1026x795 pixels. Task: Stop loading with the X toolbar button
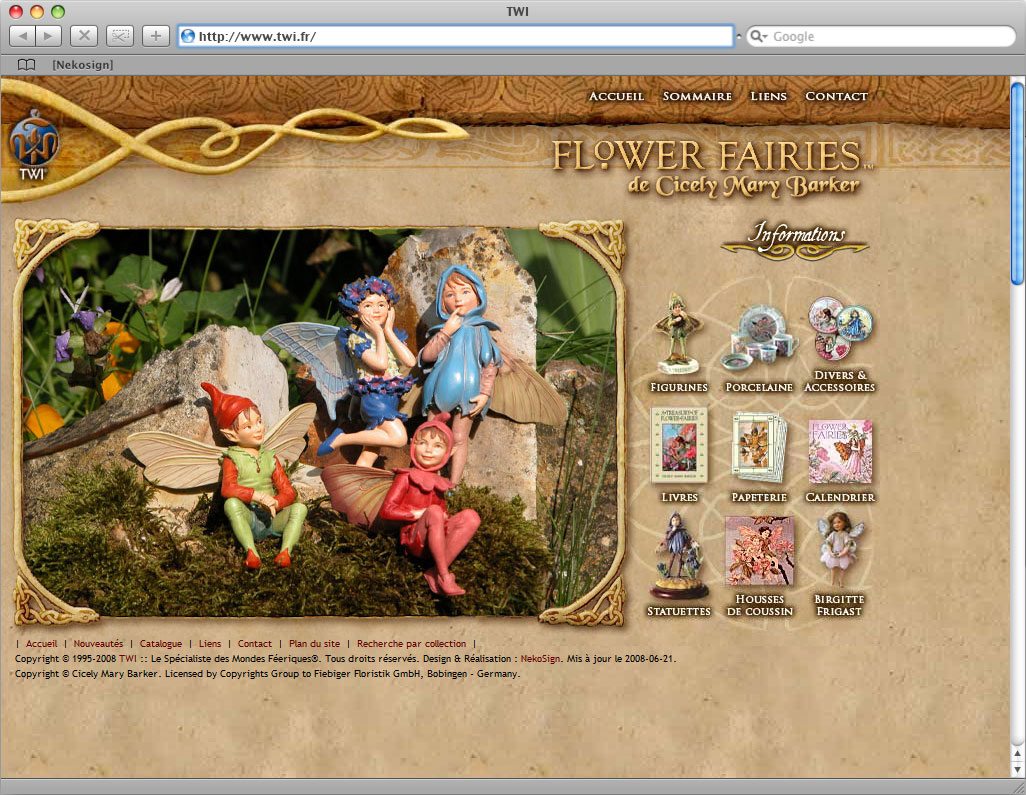[x=84, y=36]
